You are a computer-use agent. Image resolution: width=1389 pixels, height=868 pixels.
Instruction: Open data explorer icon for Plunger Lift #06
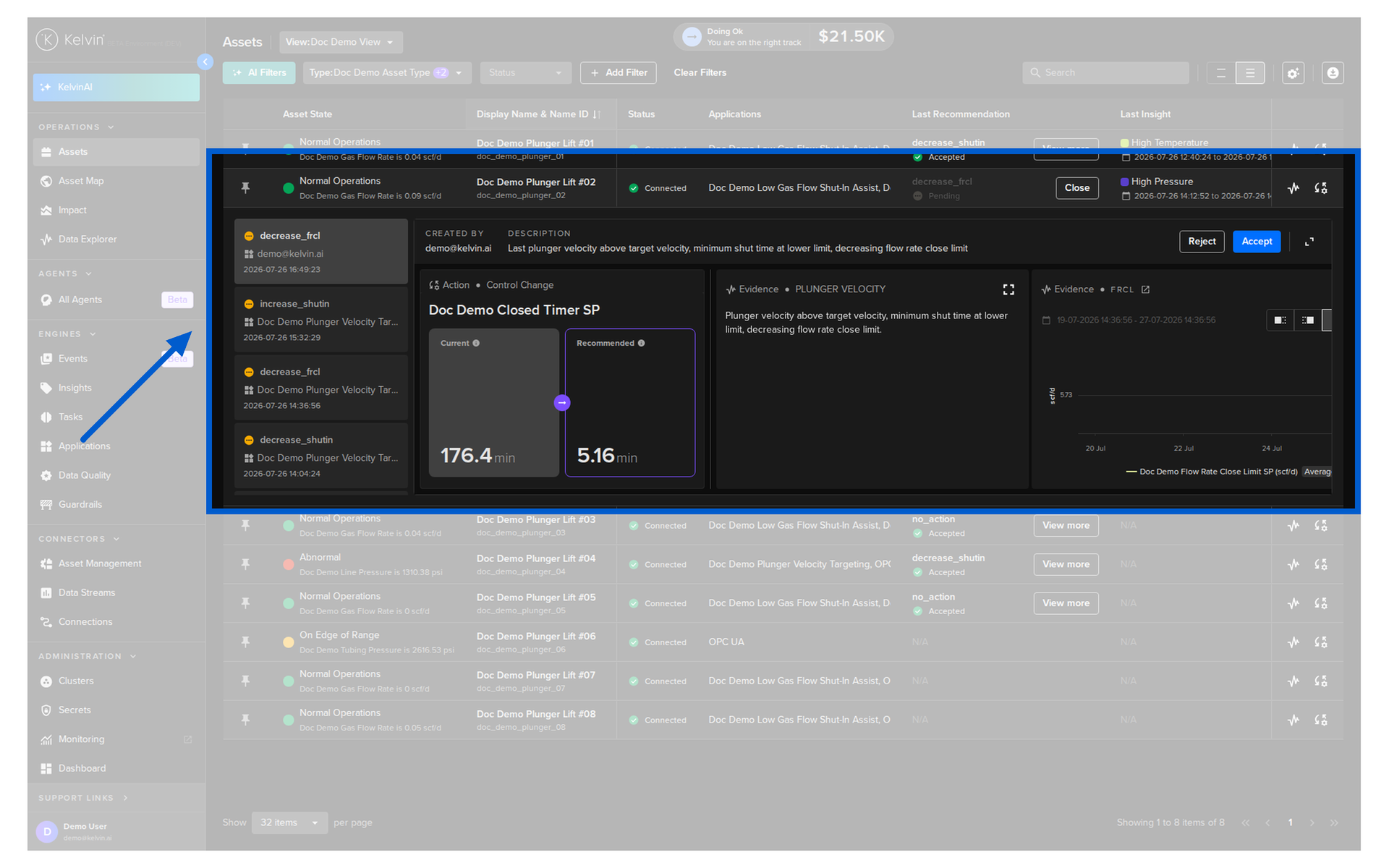point(1294,642)
